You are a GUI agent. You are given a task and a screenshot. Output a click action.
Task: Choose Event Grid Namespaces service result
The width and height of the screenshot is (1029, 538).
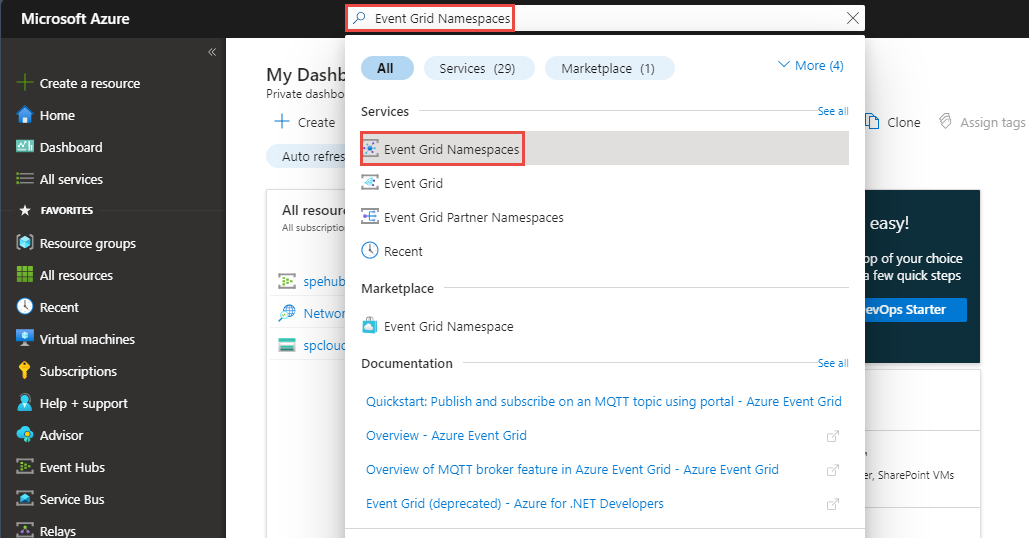[604, 149]
